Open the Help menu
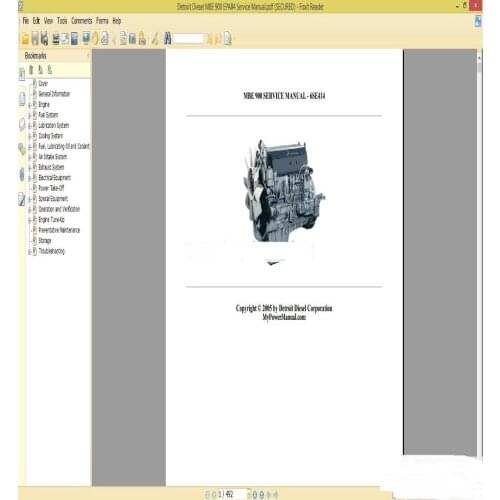Image resolution: width=500 pixels, height=500 pixels. coord(117,21)
